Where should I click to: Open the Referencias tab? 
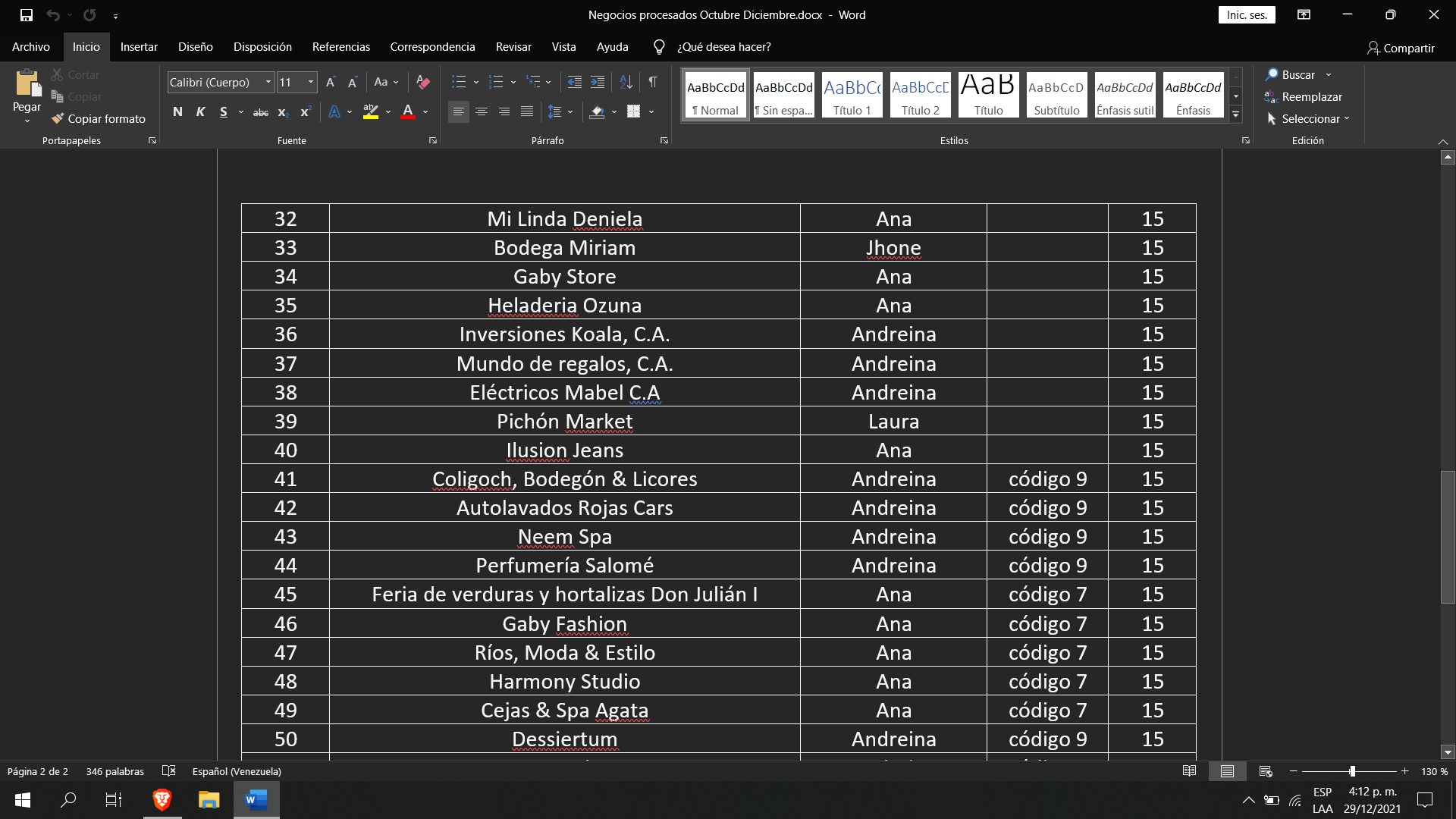click(x=341, y=47)
